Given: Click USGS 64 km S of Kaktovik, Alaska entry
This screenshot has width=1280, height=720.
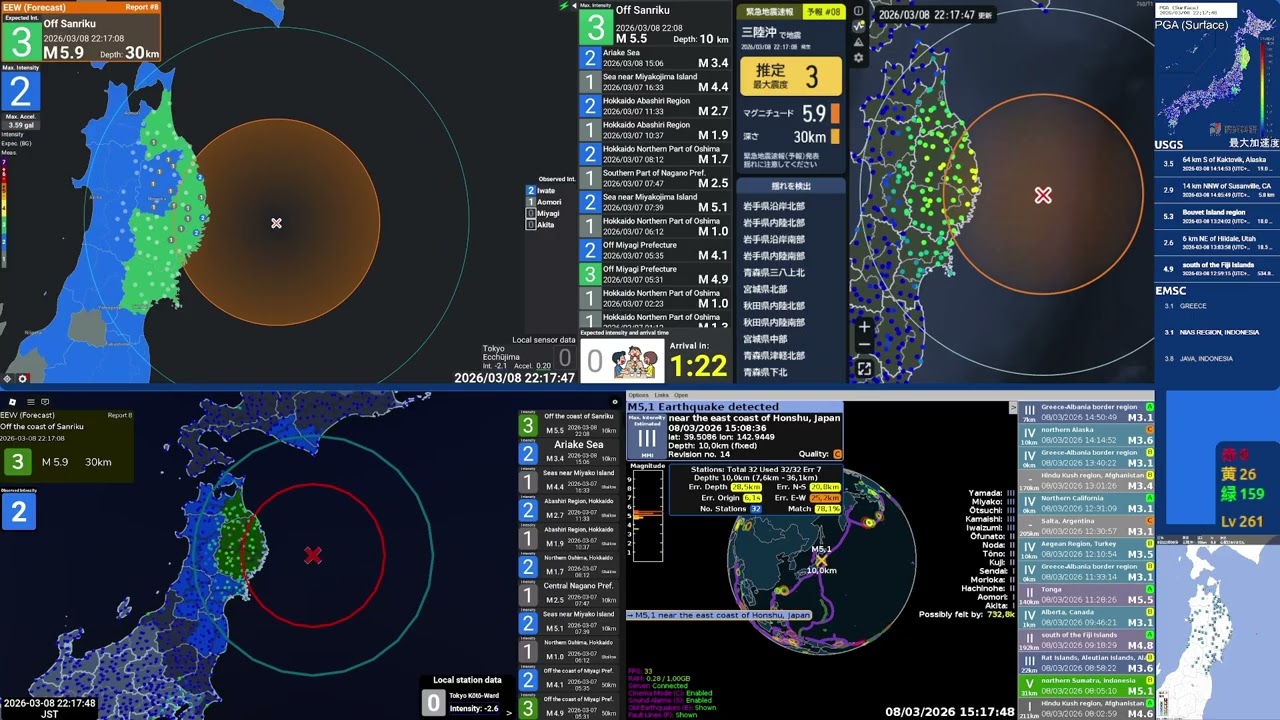Looking at the screenshot, I should [x=1217, y=163].
